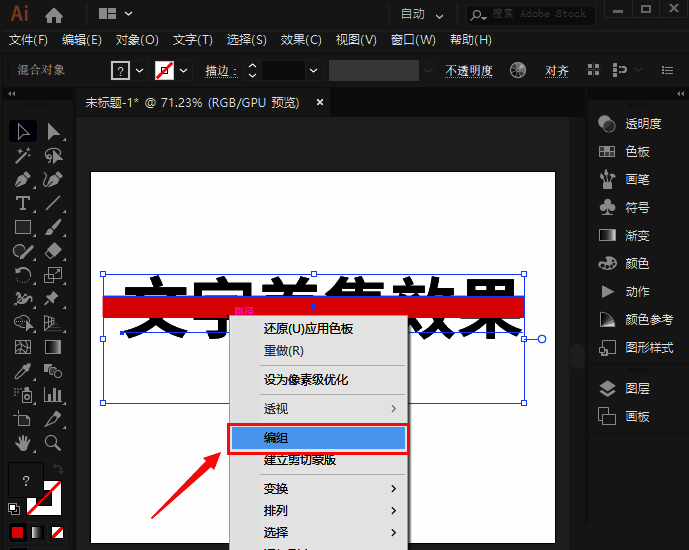
Task: Select the Mesh tool
Action: pyautogui.click(x=23, y=347)
